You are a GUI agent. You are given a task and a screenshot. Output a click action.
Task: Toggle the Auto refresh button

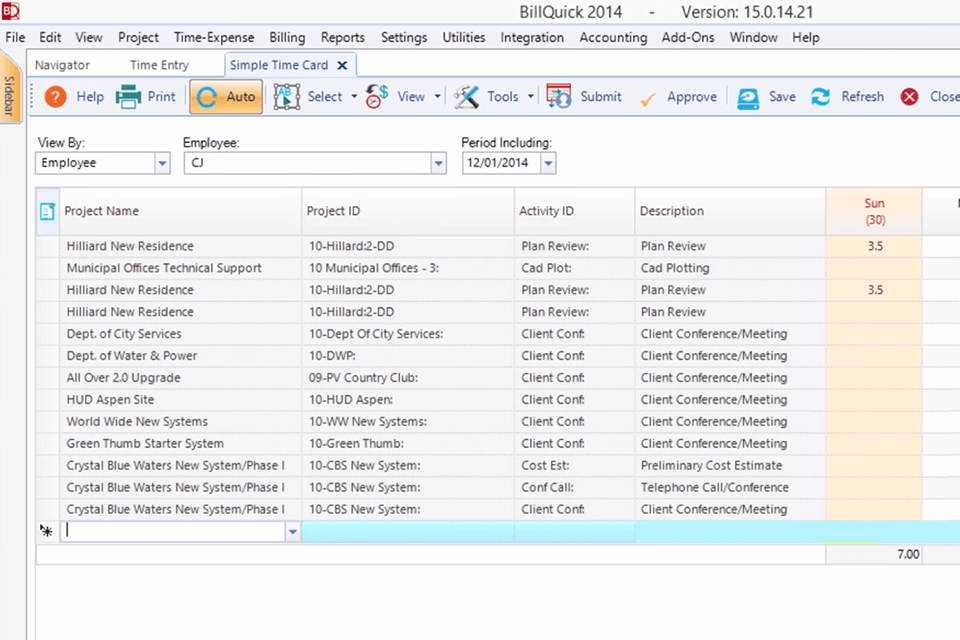click(x=225, y=97)
